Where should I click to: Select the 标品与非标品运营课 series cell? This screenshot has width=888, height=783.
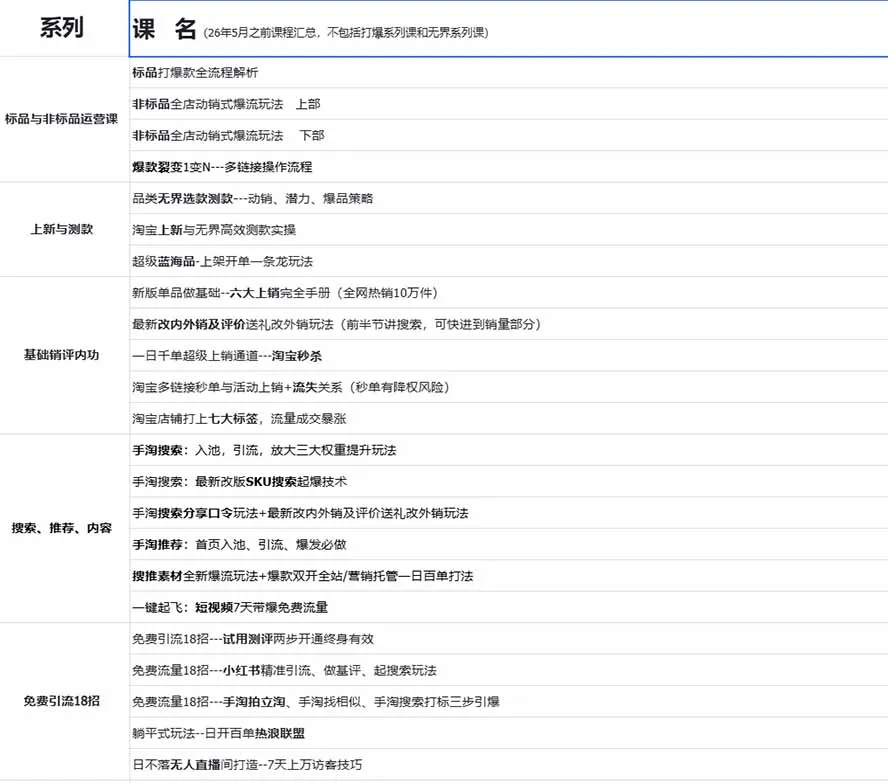coord(64,119)
